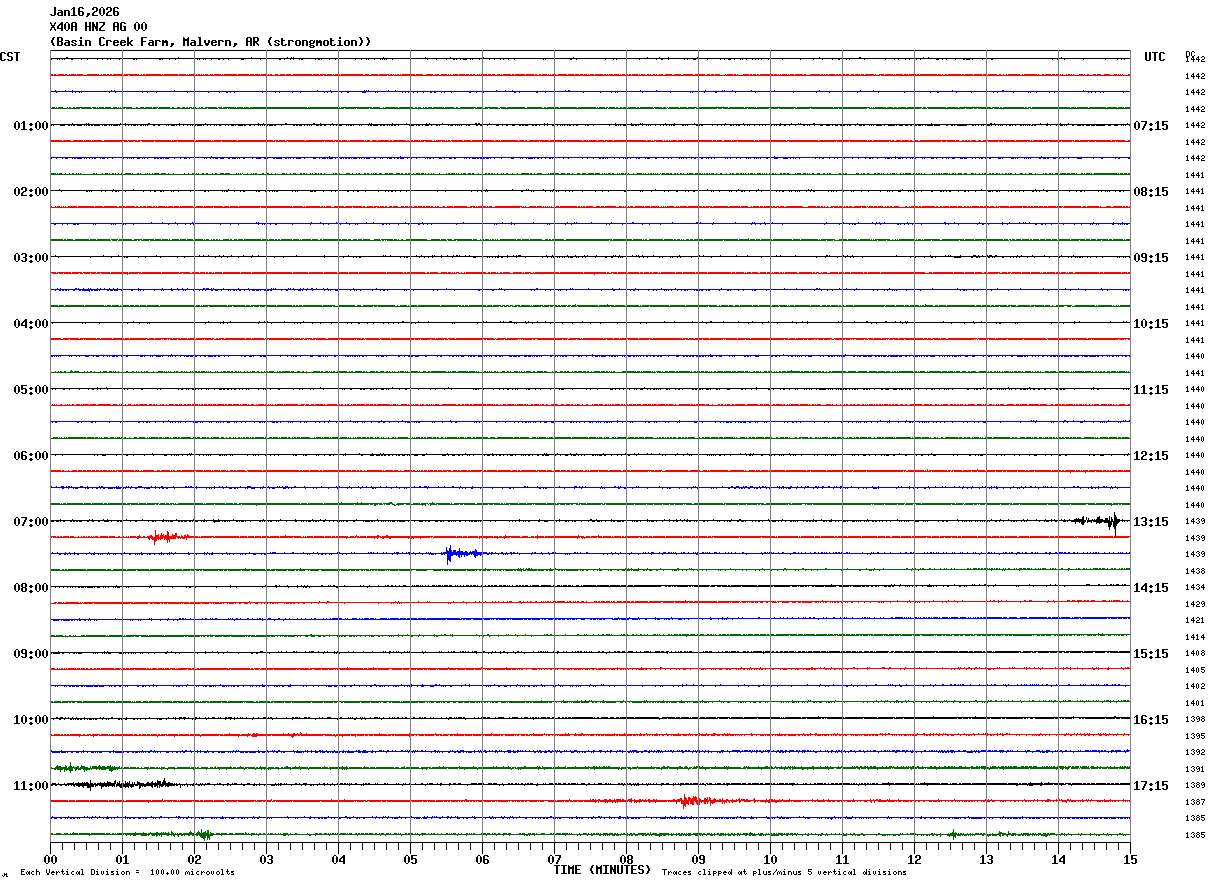
Task: Click the Each Vertical Division scale note
Action: tap(127, 873)
